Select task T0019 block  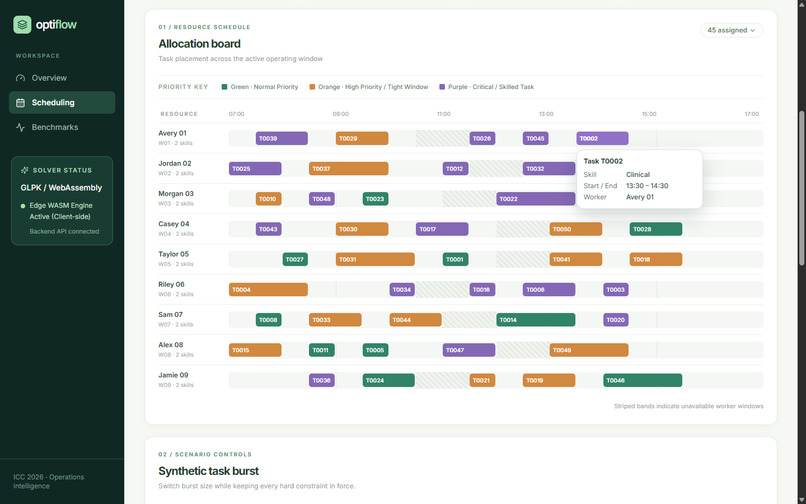(549, 381)
